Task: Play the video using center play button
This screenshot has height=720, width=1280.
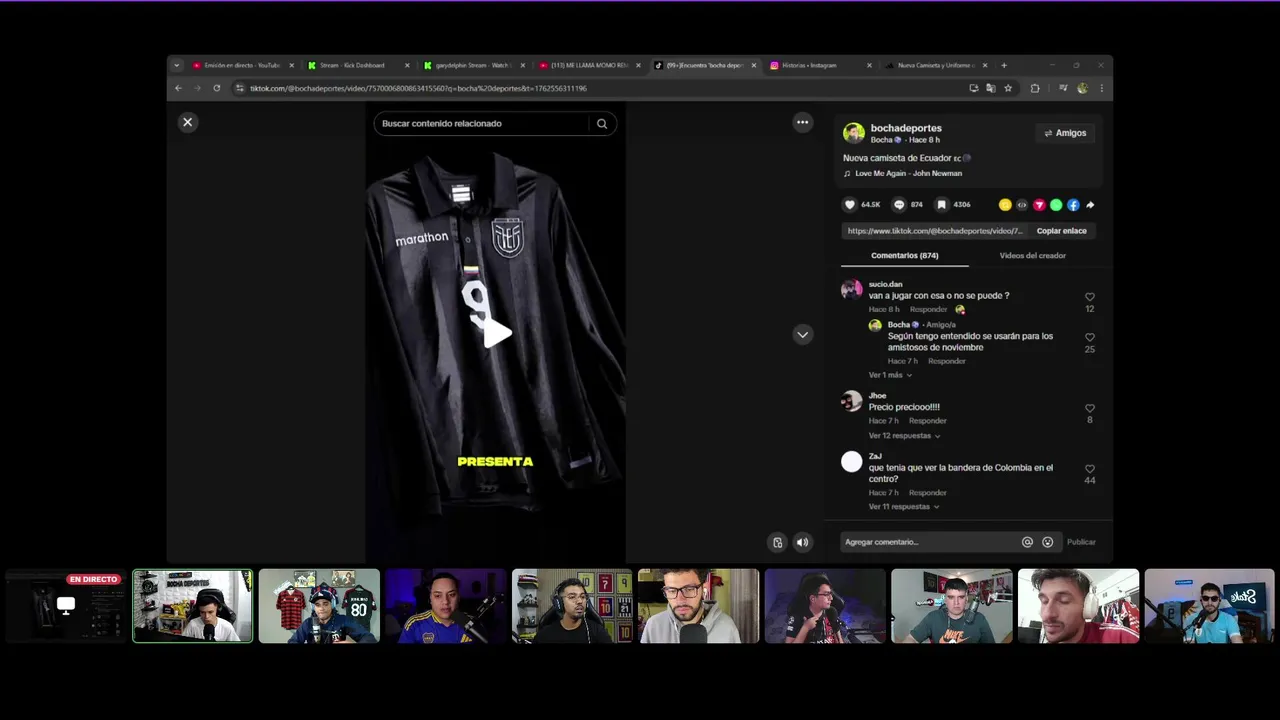Action: [496, 334]
